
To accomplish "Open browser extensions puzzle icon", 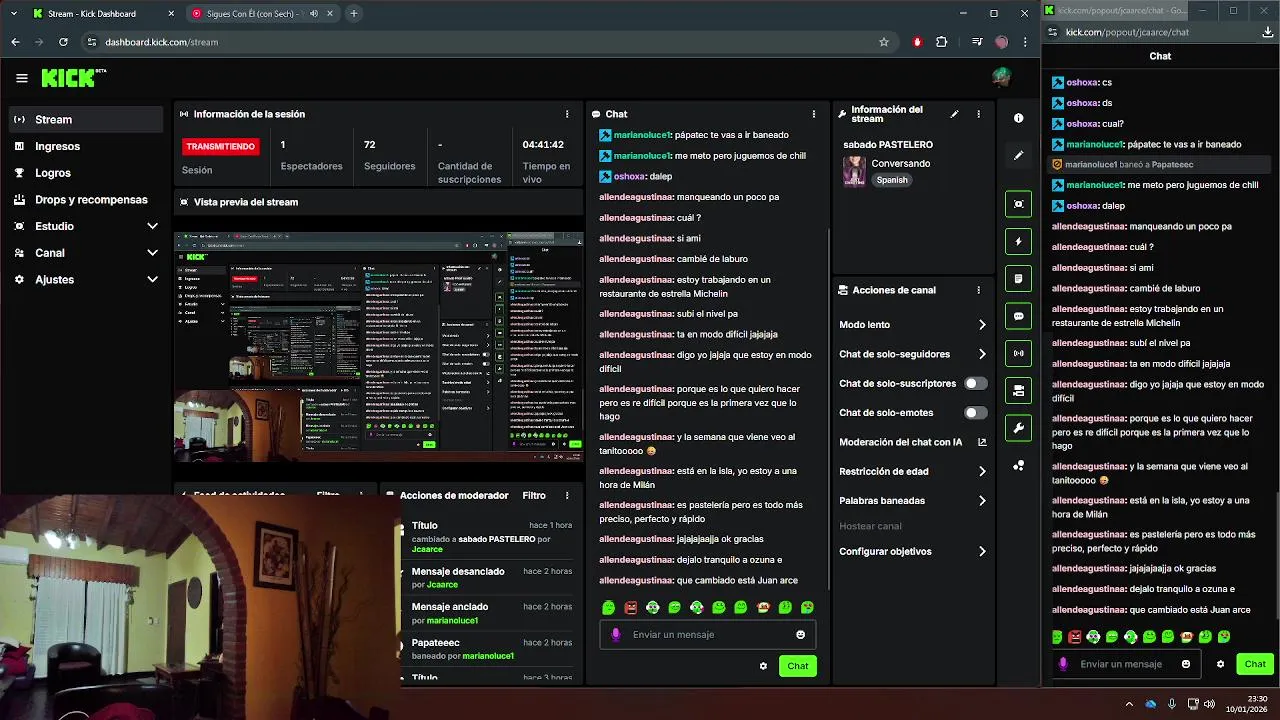I will pos(941,42).
